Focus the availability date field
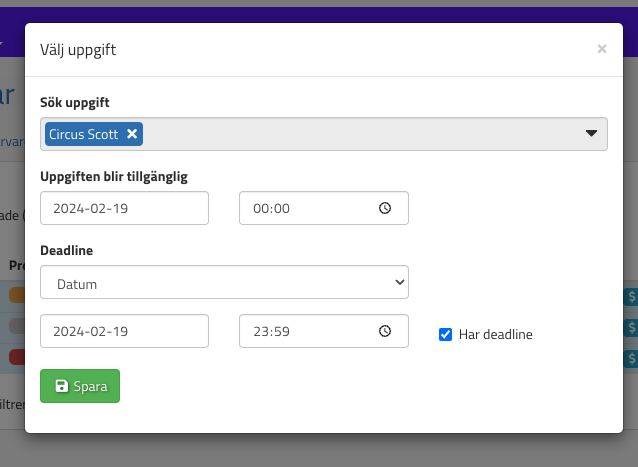 [x=124, y=209]
